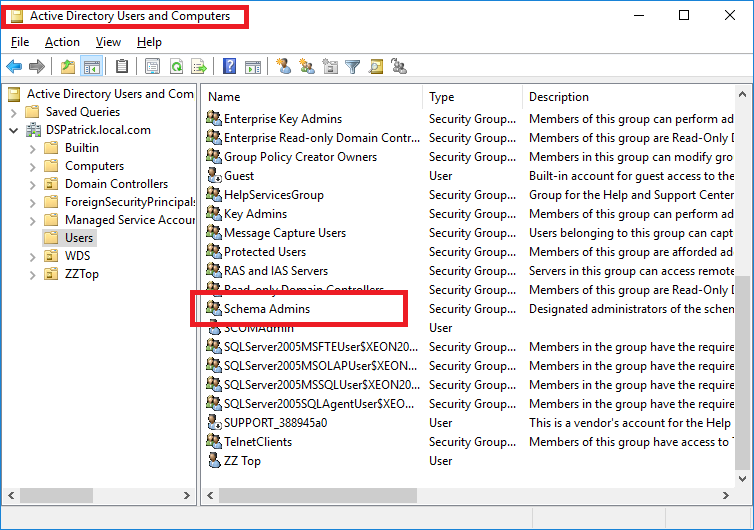This screenshot has width=754, height=530.
Task: Select Message Capture Users in the list
Action: click(285, 233)
